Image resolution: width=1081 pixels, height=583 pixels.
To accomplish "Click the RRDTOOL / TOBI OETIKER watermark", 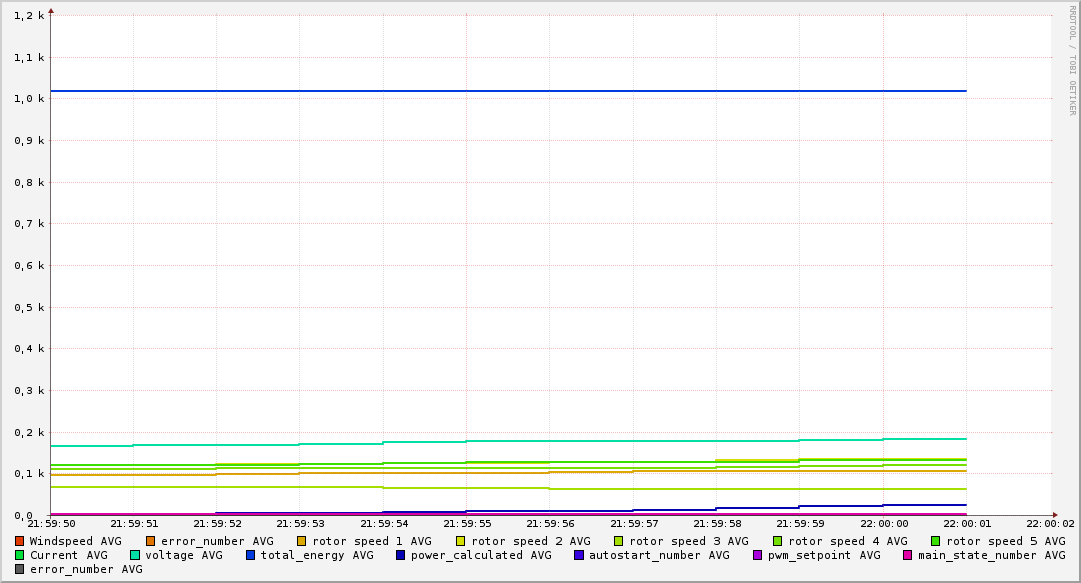I will [x=1072, y=60].
